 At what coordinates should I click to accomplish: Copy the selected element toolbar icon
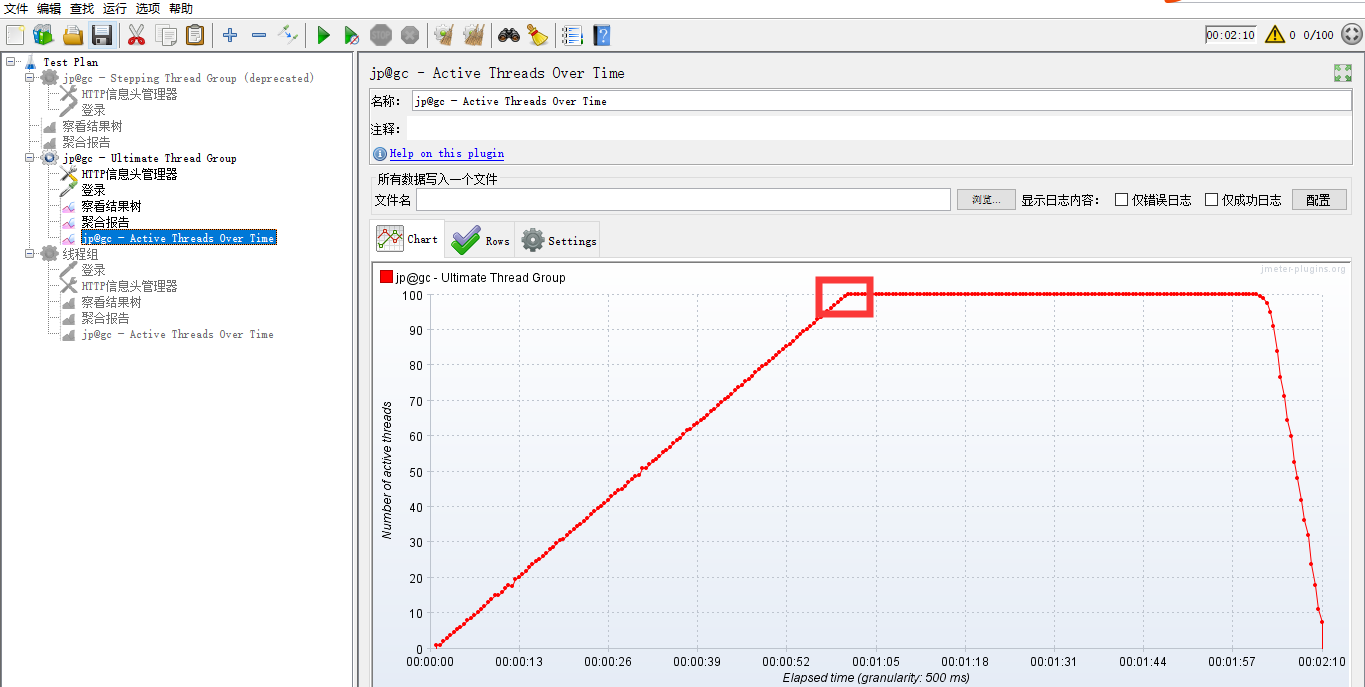166,35
